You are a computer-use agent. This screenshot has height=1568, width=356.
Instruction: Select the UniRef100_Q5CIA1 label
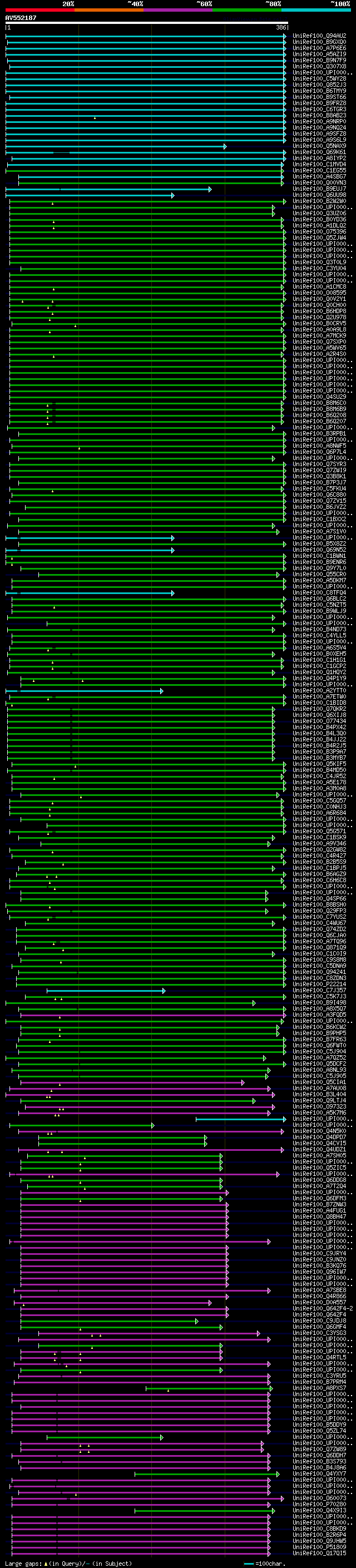[319, 1082]
